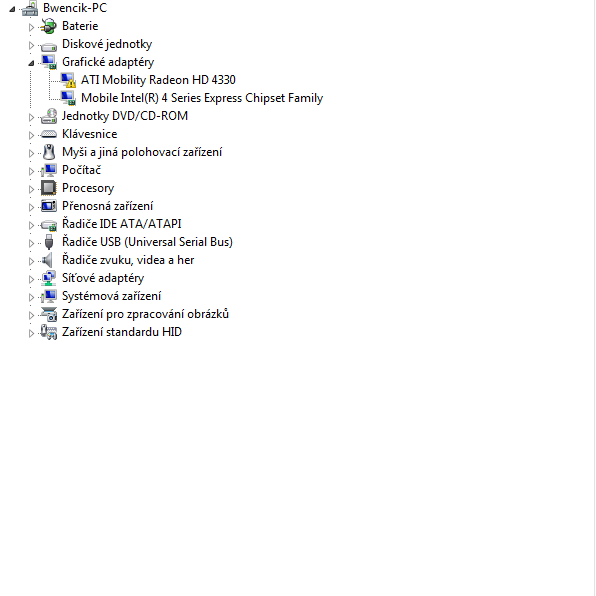Select Mobile Intel(R) 4 Series Express Chipset Family
596x596 pixels.
pos(202,98)
